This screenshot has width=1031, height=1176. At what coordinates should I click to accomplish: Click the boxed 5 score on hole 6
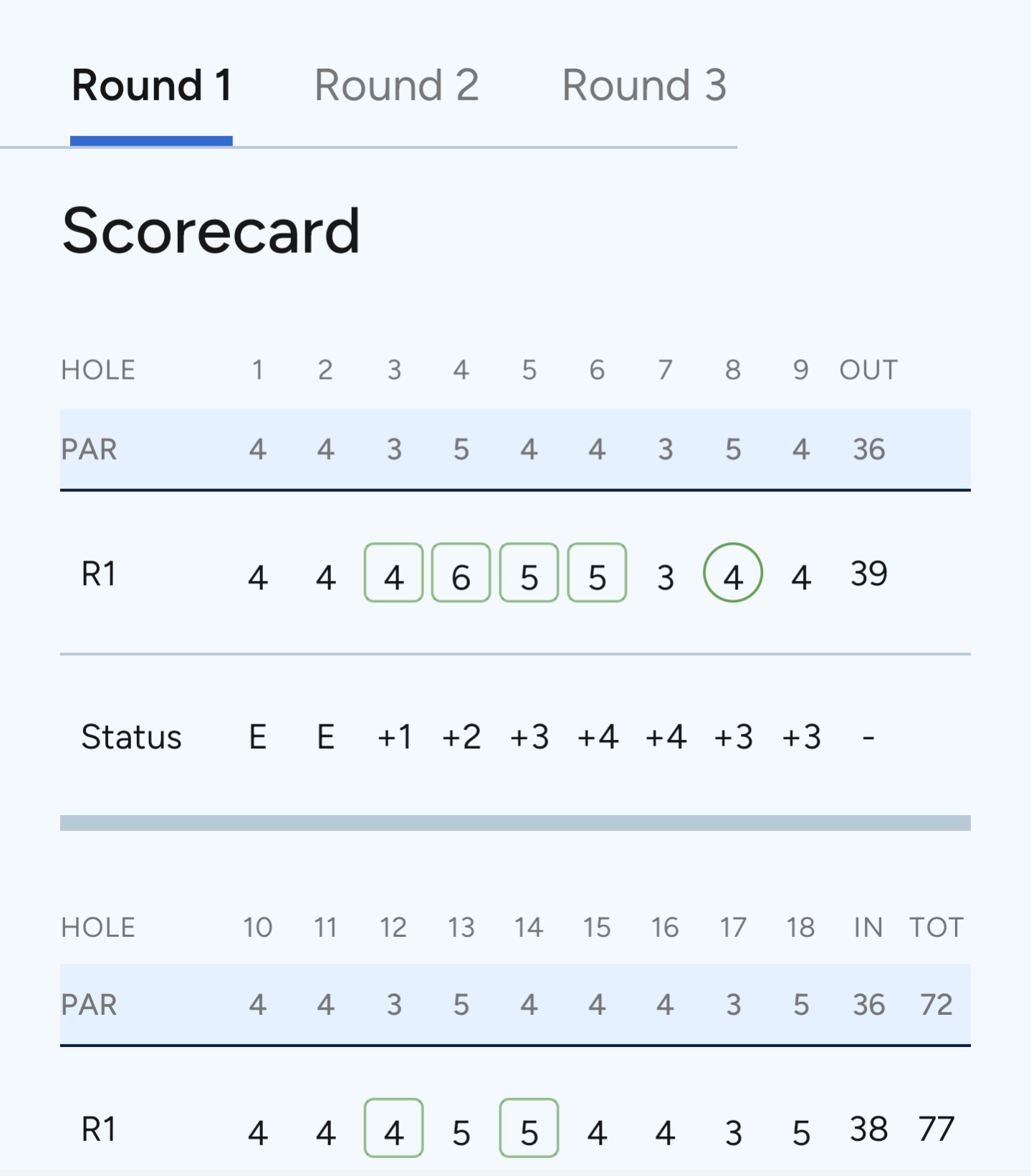(x=597, y=573)
